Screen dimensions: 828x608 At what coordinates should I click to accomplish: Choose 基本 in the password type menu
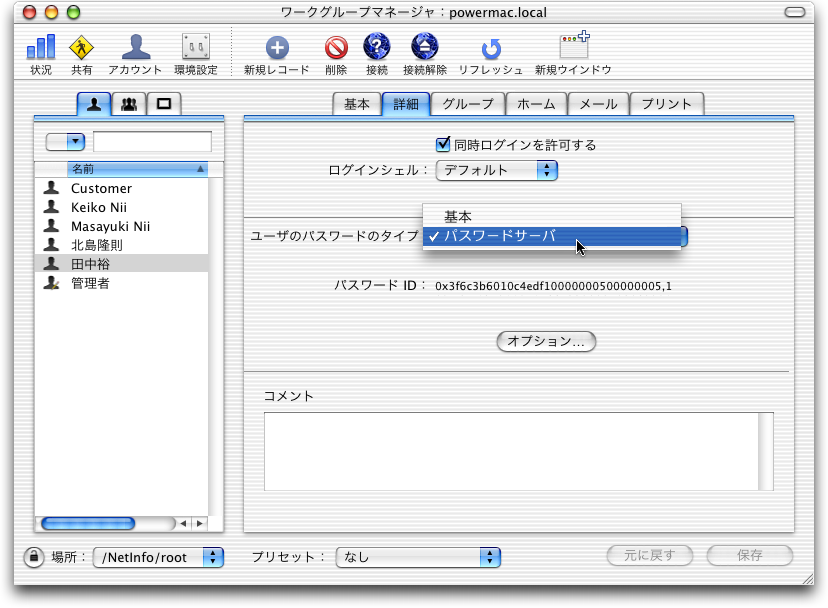[x=458, y=216]
